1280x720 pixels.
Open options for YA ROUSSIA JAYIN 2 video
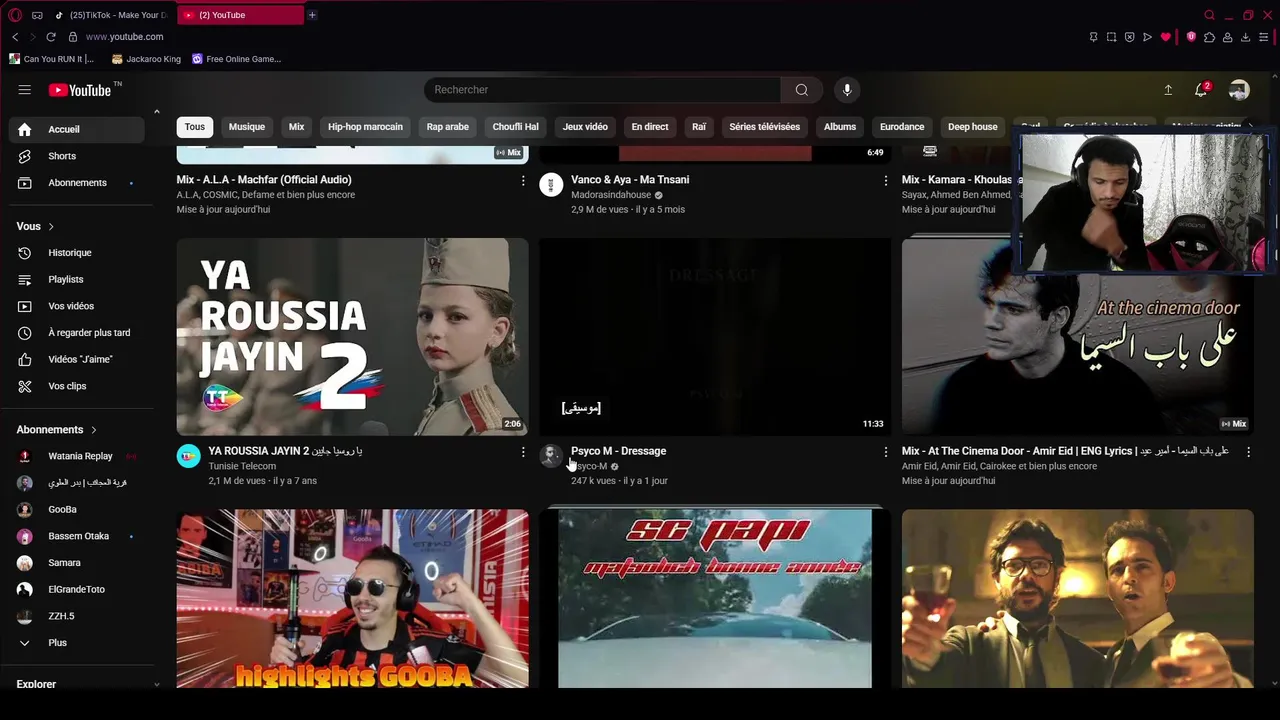point(522,452)
